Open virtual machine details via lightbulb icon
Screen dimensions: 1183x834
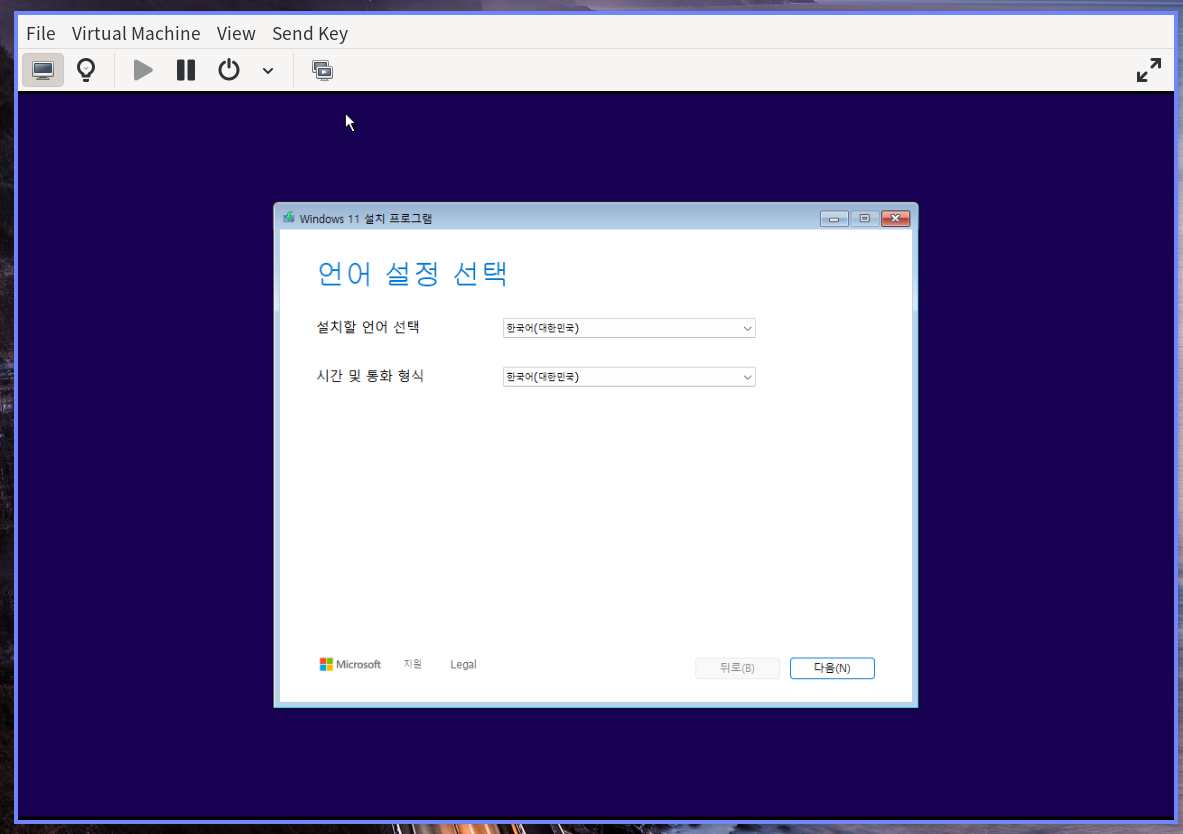86,70
